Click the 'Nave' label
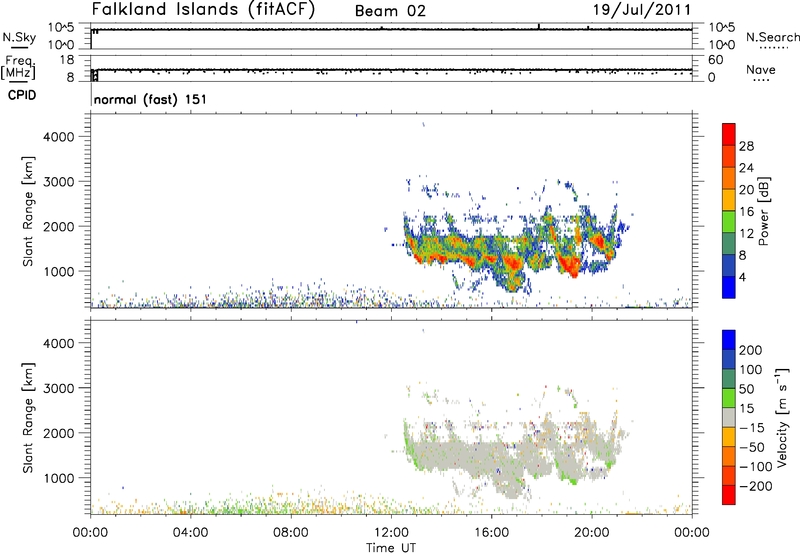The width and height of the screenshot is (800, 554). [761, 69]
